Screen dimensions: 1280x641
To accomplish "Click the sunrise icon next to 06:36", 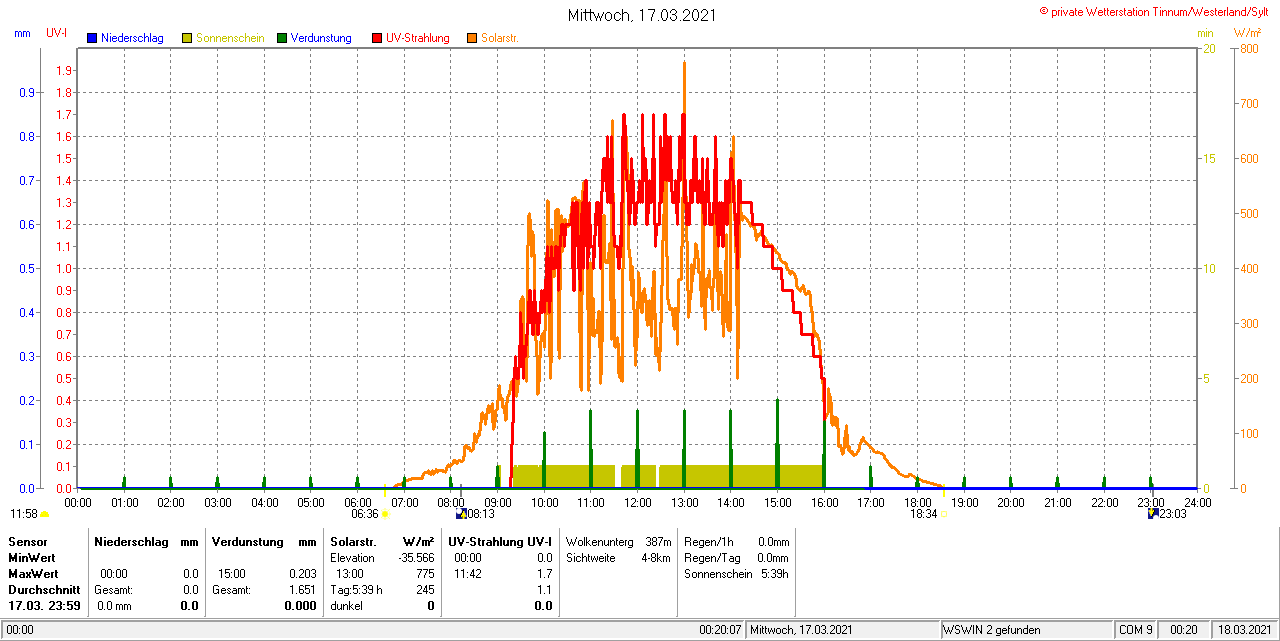I will 385,514.
